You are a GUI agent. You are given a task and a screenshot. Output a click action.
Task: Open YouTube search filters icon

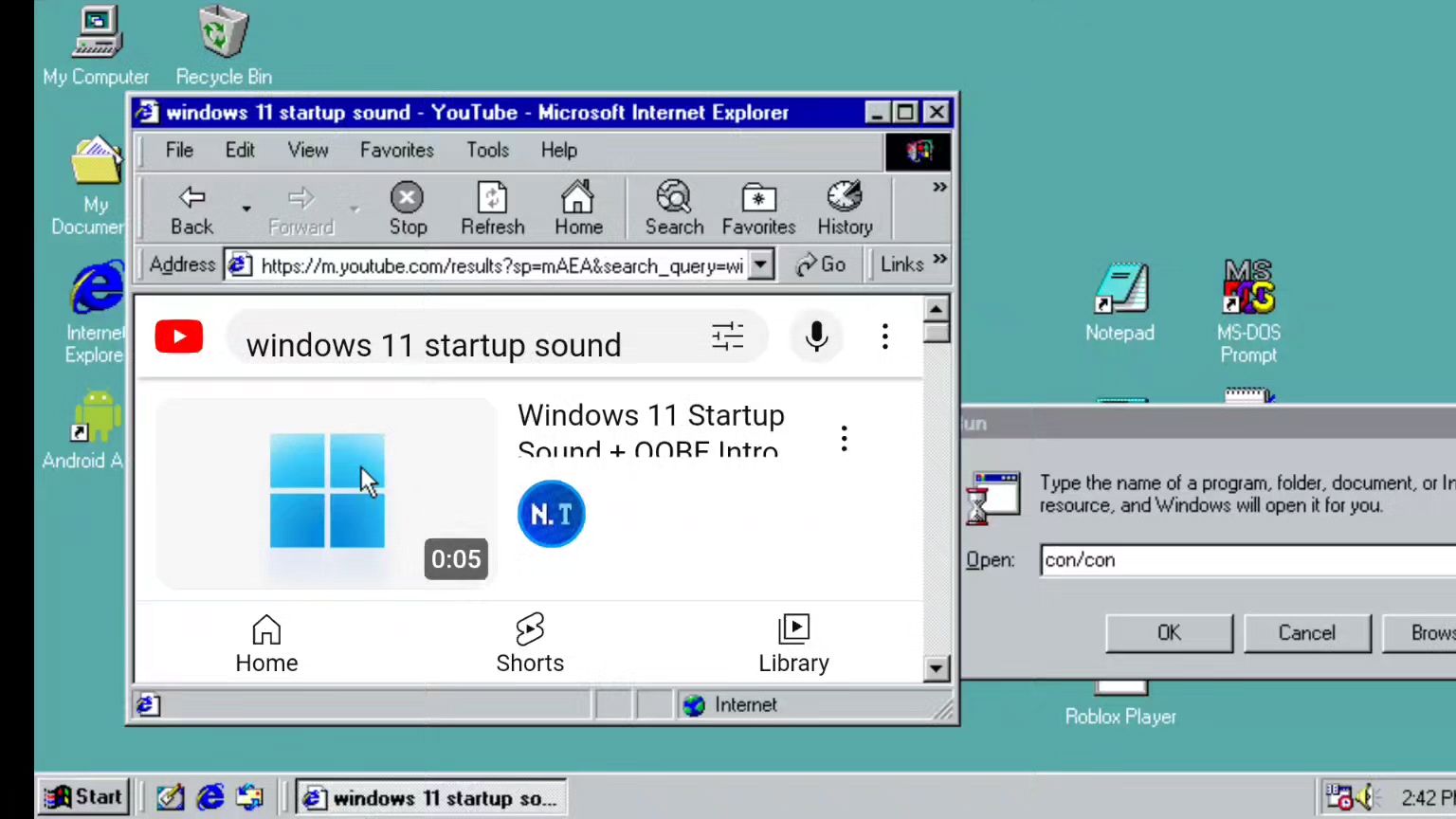click(x=728, y=337)
